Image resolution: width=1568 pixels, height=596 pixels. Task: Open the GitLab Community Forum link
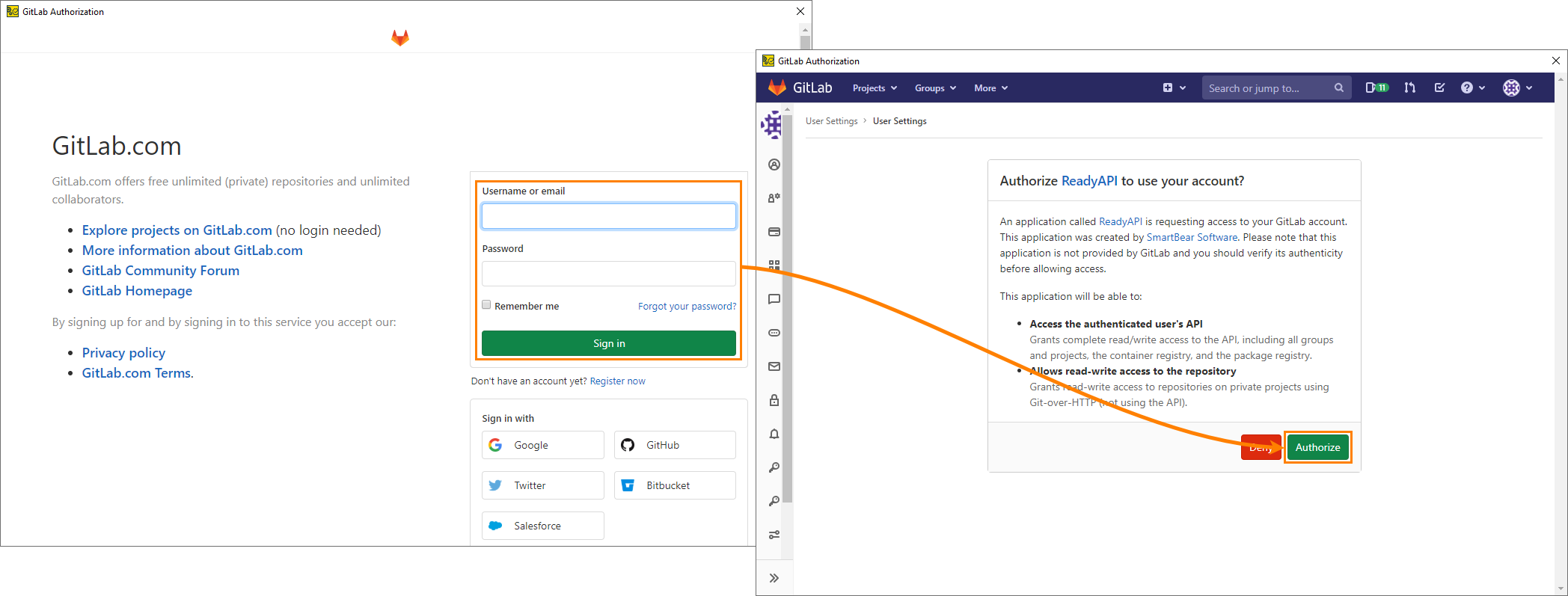coord(161,271)
